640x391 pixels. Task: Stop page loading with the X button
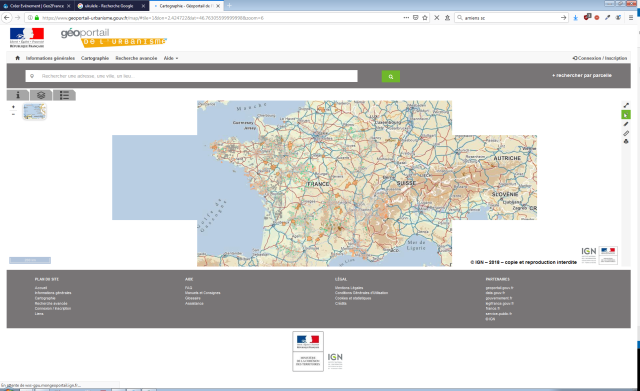(436, 18)
